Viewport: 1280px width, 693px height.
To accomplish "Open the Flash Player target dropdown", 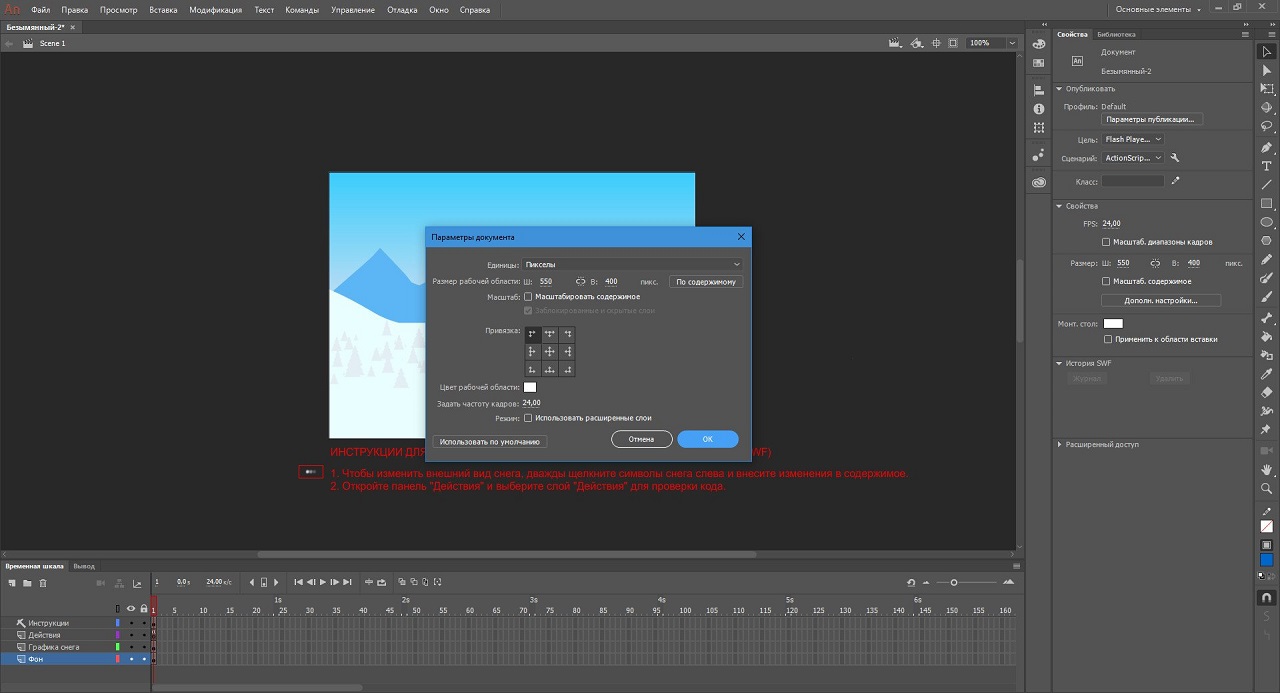I will [1133, 139].
